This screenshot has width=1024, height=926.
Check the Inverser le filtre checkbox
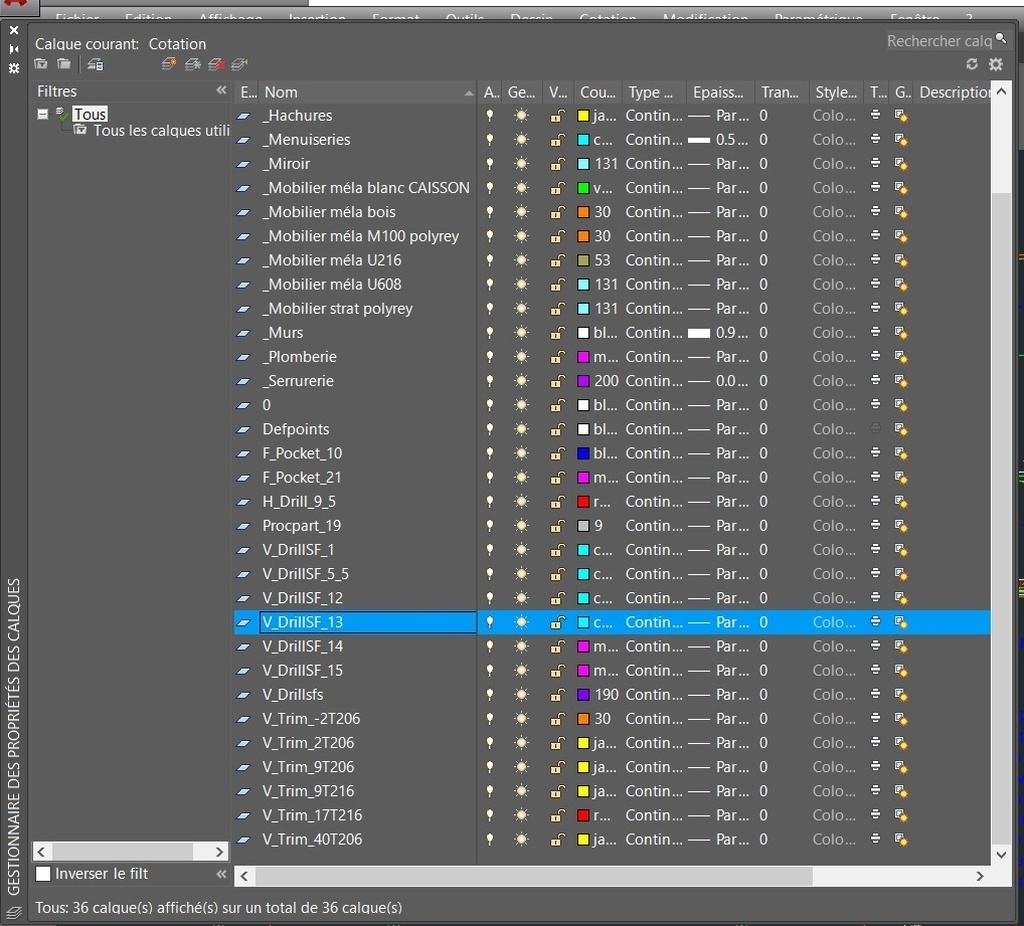tap(43, 874)
